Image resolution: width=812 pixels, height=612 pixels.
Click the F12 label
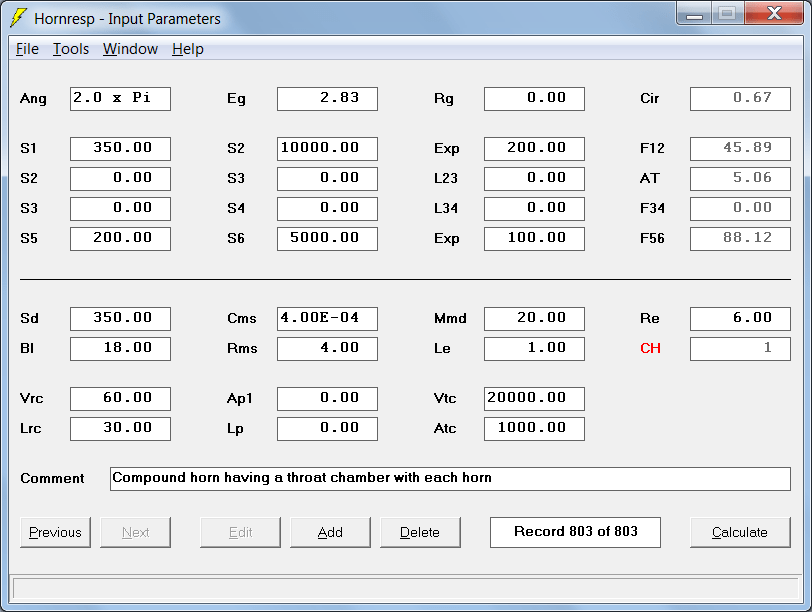coord(652,149)
